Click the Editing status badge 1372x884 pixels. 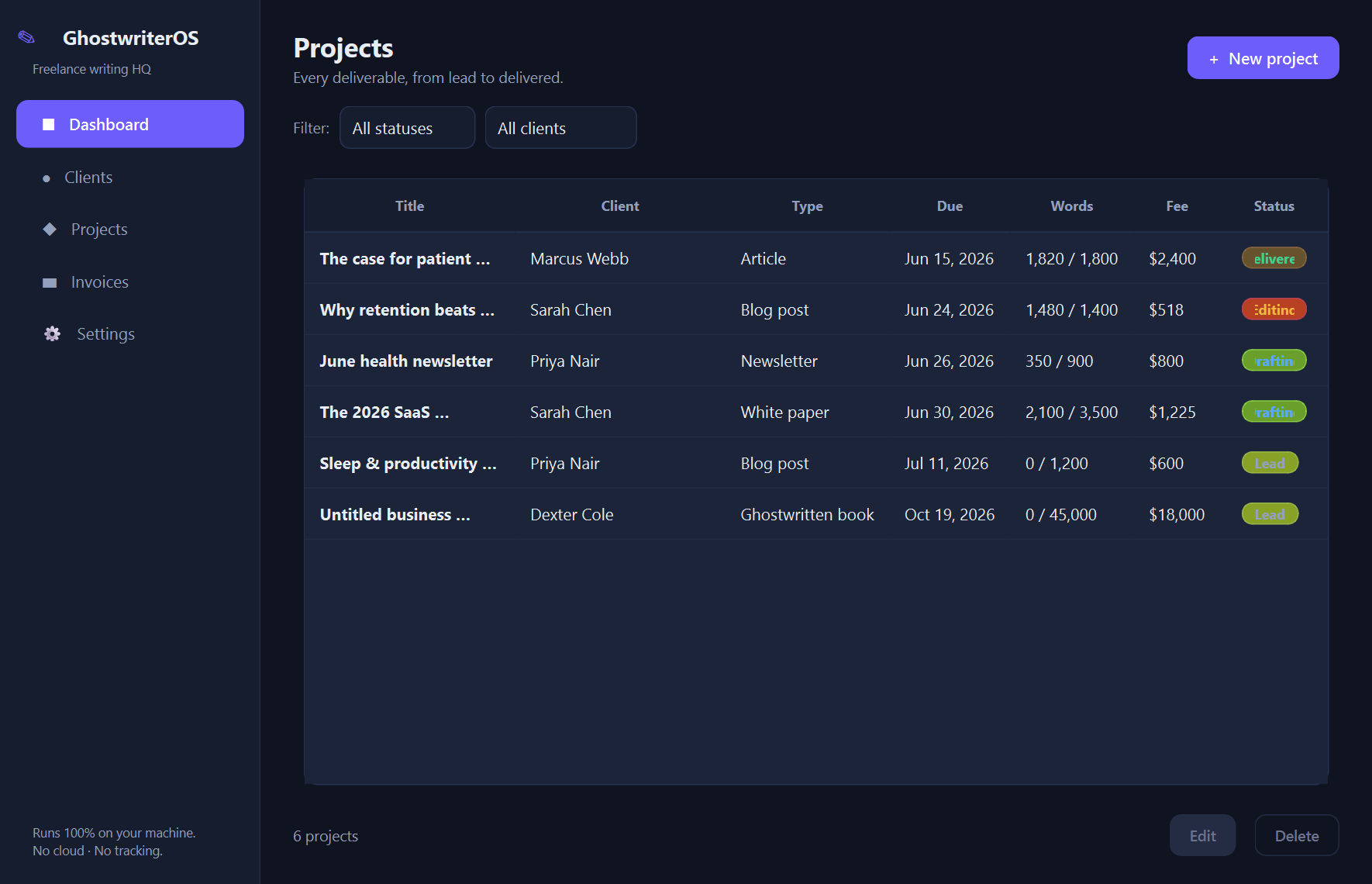pyautogui.click(x=1274, y=309)
